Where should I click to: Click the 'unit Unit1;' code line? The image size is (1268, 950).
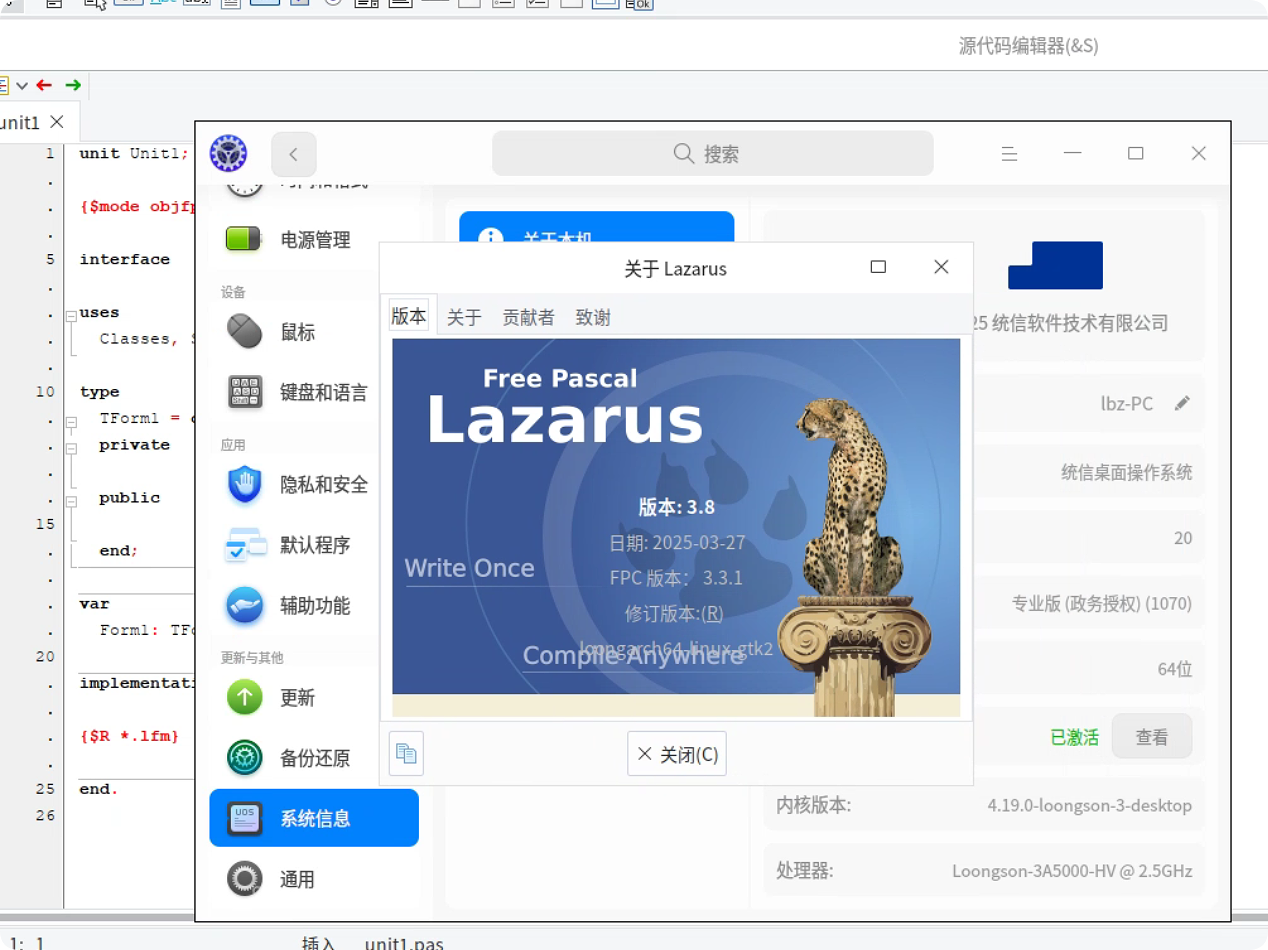point(133,153)
